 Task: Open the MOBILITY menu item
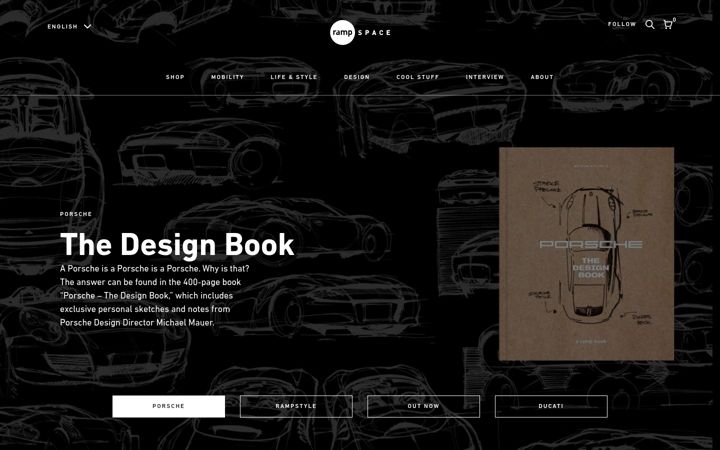[227, 77]
